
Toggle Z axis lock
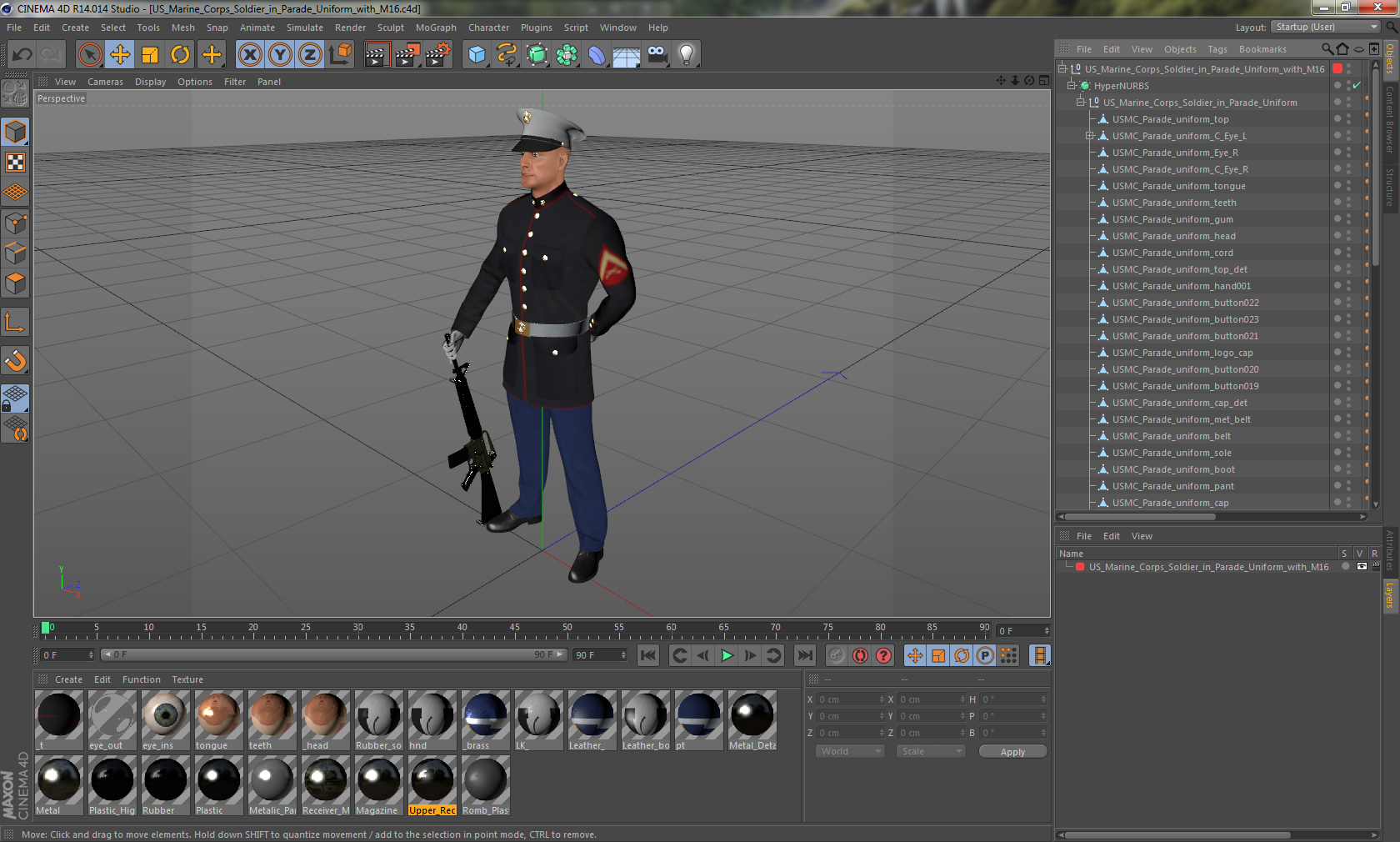310,55
